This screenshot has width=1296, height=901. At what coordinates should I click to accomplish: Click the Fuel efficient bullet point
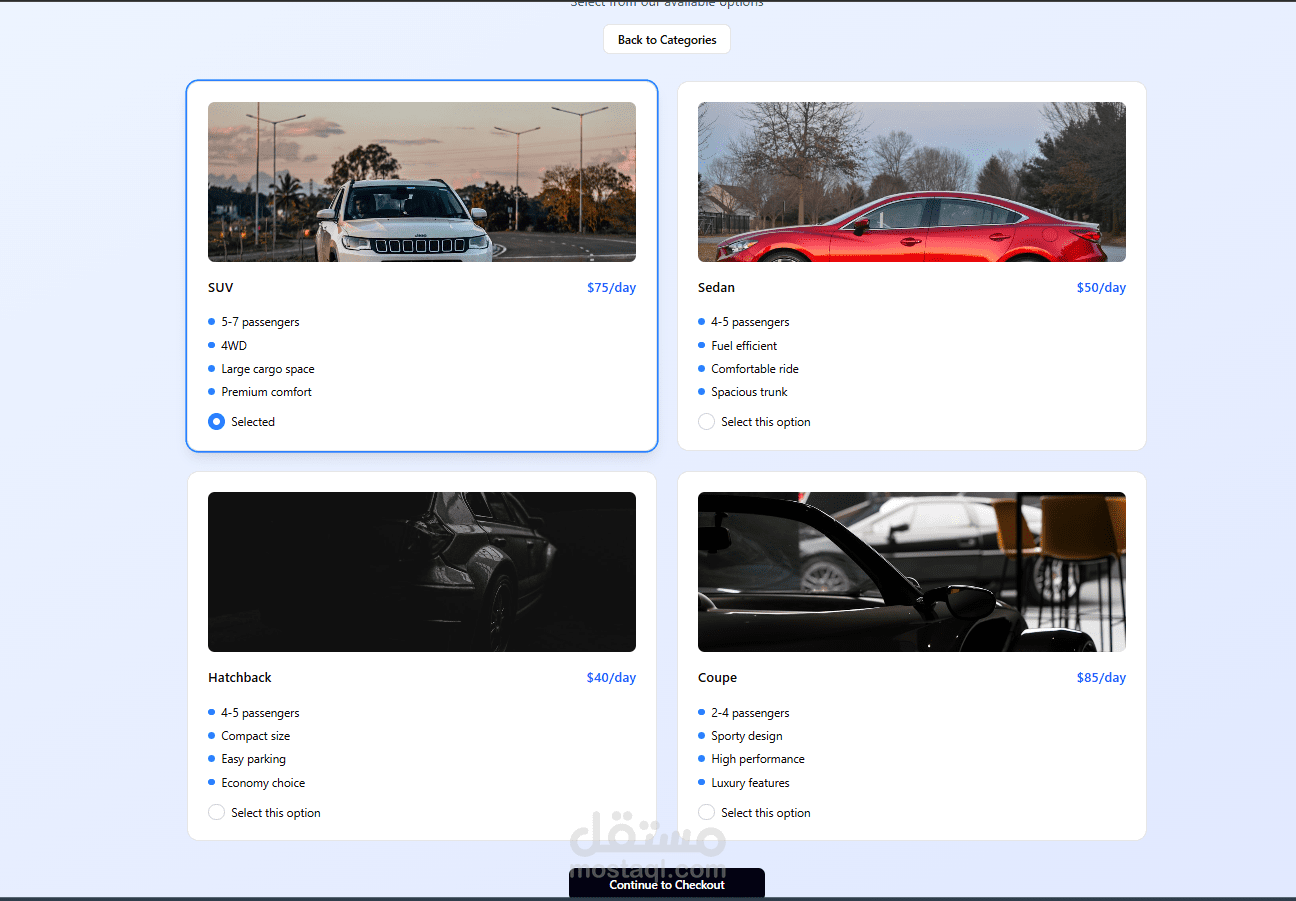click(x=743, y=345)
